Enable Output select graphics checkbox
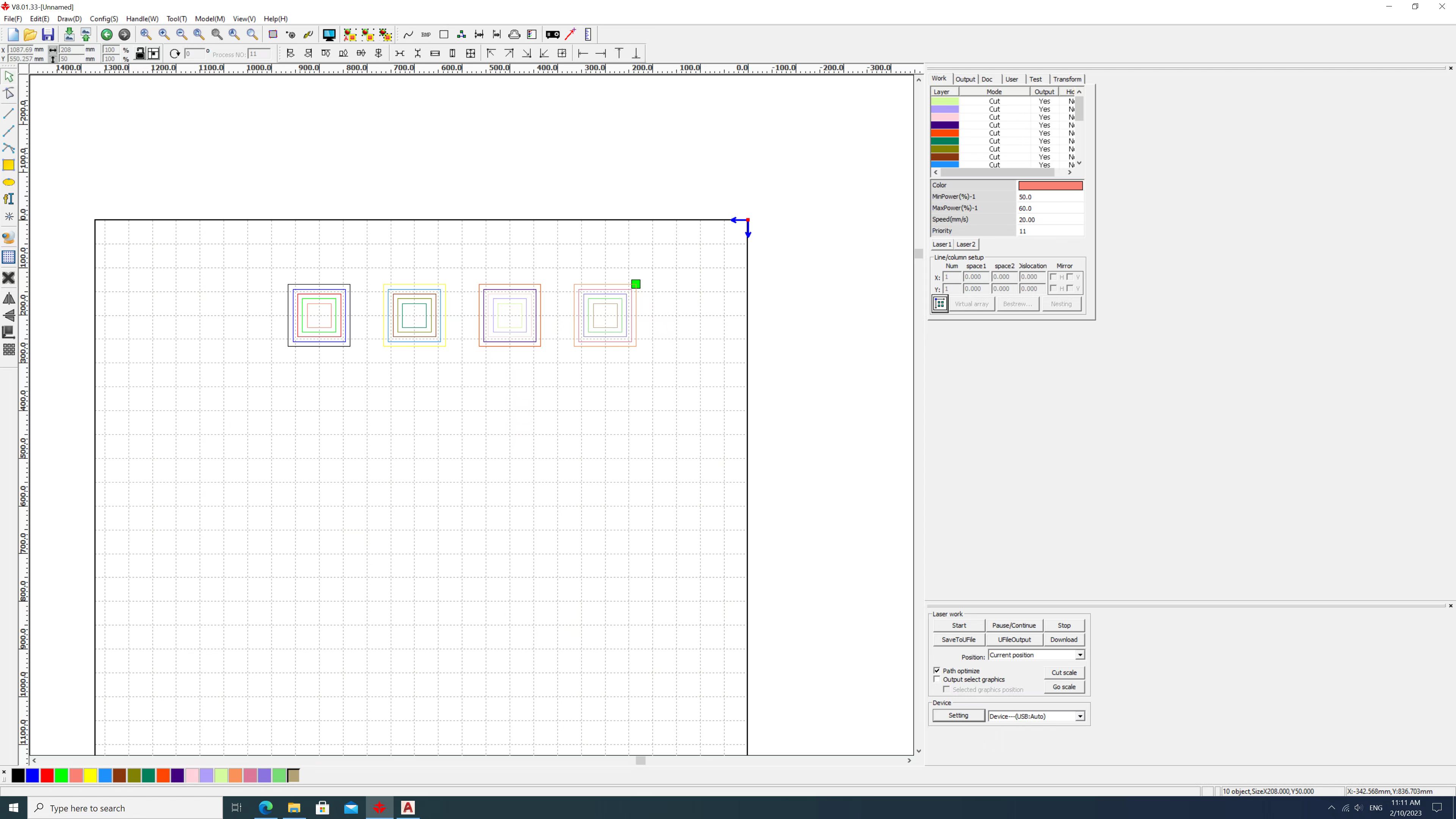Viewport: 1456px width, 819px height. pyautogui.click(x=937, y=679)
